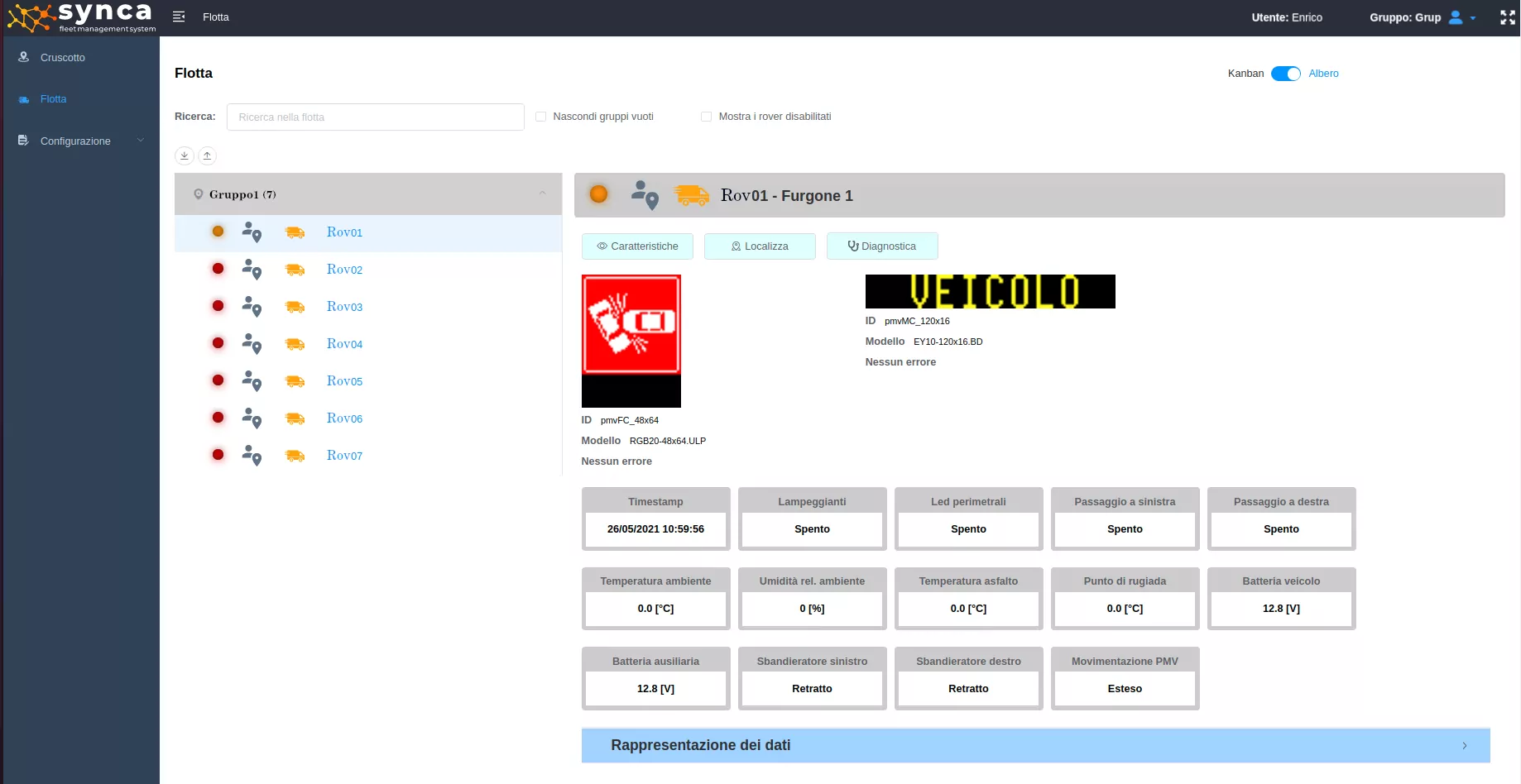Click the expand all download-arrow icon
1521x784 pixels.
click(185, 155)
